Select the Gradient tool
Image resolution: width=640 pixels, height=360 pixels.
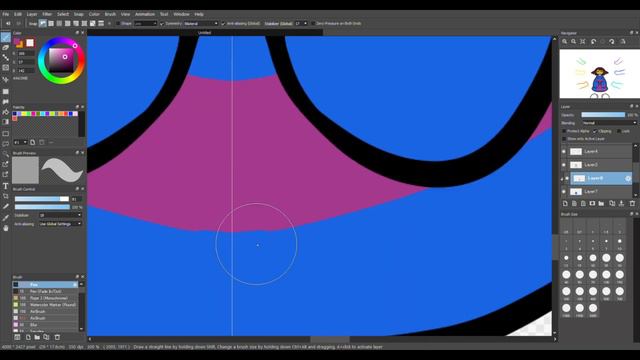tap(5, 122)
